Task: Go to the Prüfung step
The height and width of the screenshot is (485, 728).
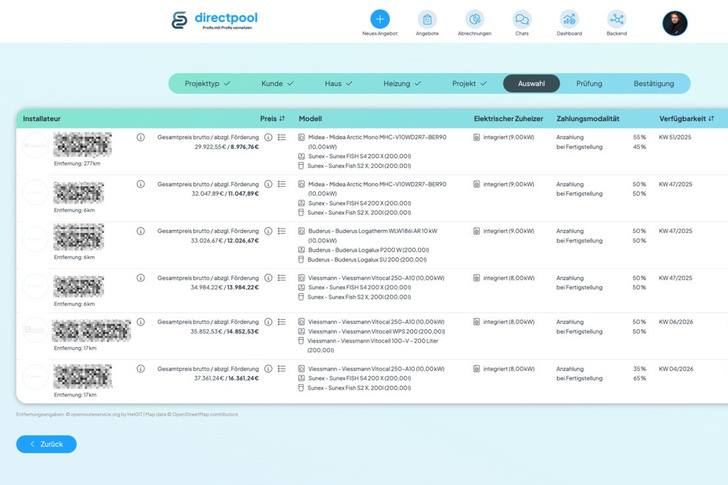Action: click(x=589, y=84)
